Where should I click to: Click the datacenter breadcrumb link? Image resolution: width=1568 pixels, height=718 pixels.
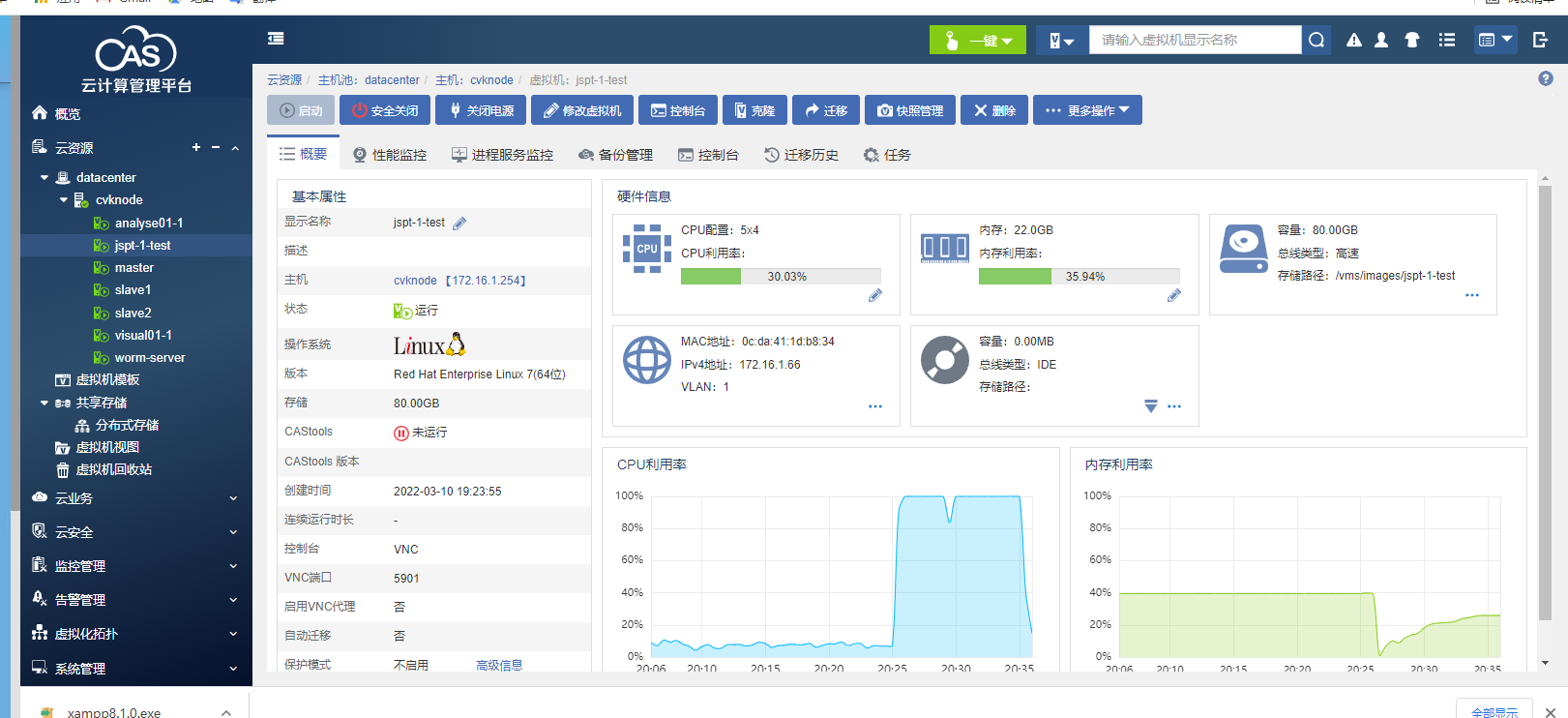tap(392, 80)
